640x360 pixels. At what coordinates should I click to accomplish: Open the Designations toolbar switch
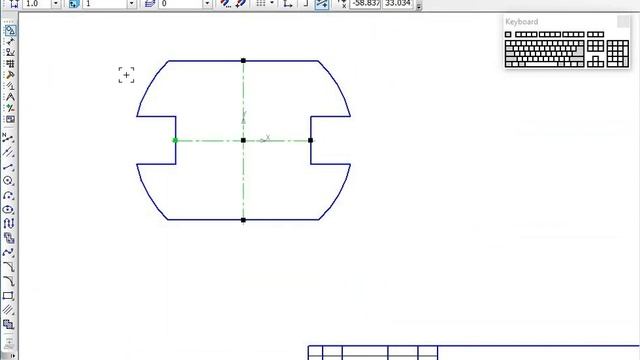[10, 52]
